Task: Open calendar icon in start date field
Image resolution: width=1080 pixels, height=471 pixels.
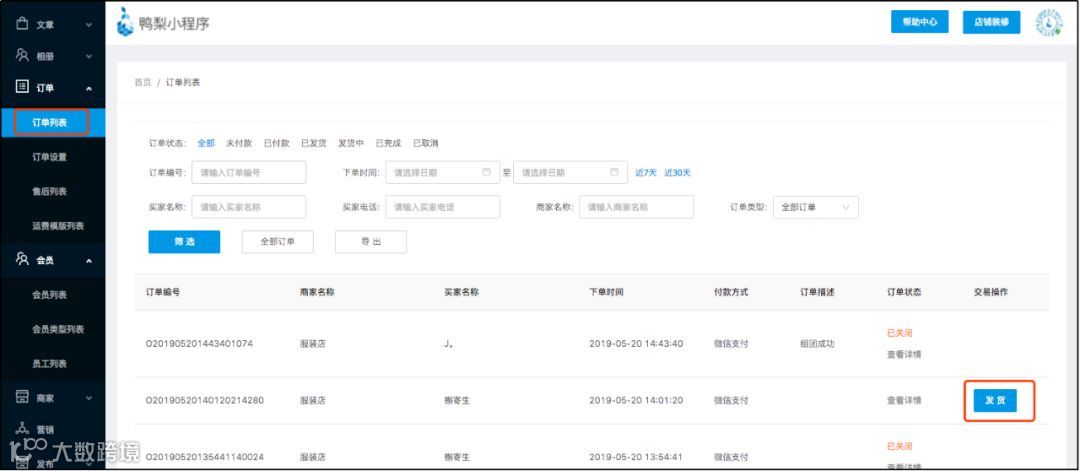Action: pos(486,172)
